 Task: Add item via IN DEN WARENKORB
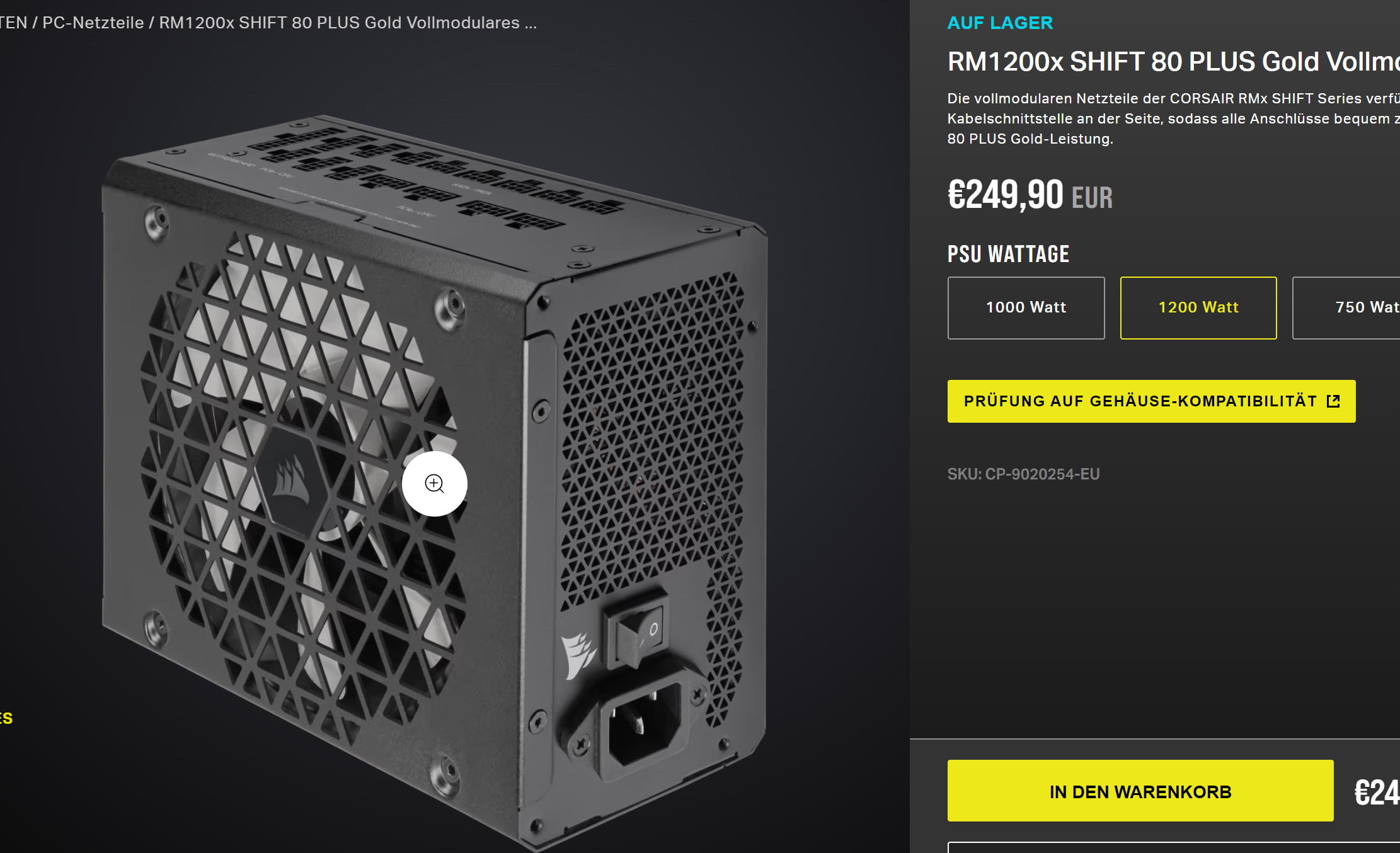click(1140, 791)
